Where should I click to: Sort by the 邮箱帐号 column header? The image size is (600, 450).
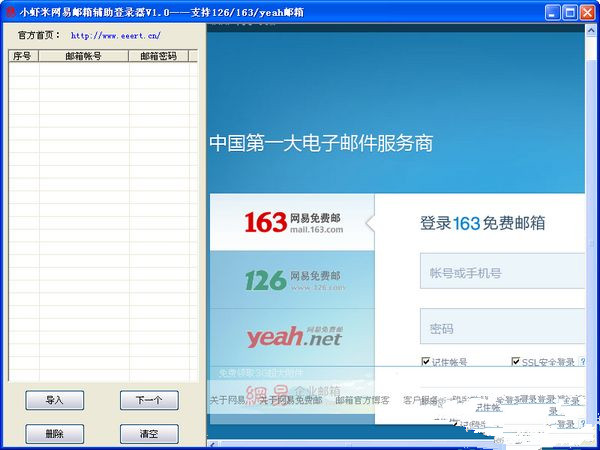tap(83, 56)
